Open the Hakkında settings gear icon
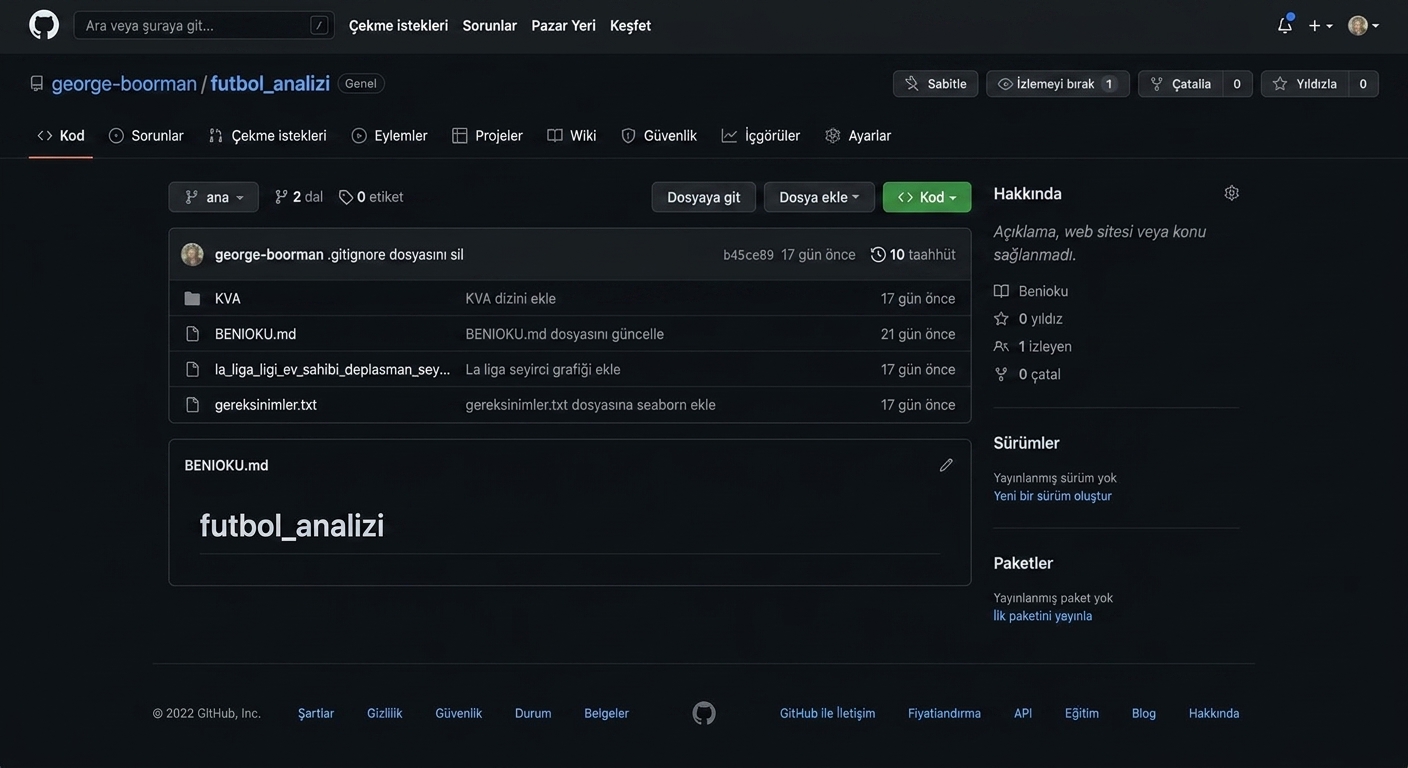Screen dimensions: 1408x768 pos(1232,193)
